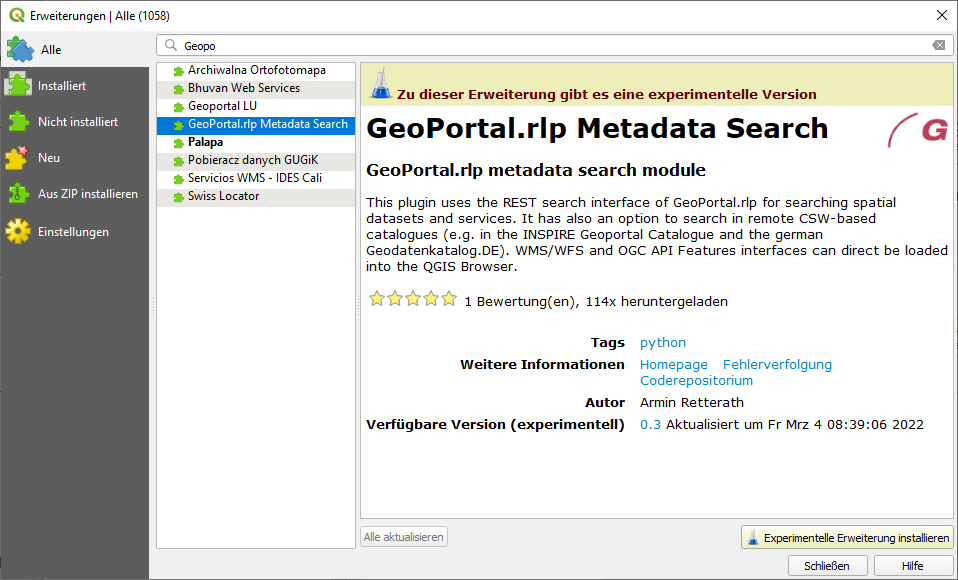Click the magnifier icon in search box
958x580 pixels.
(x=171, y=46)
